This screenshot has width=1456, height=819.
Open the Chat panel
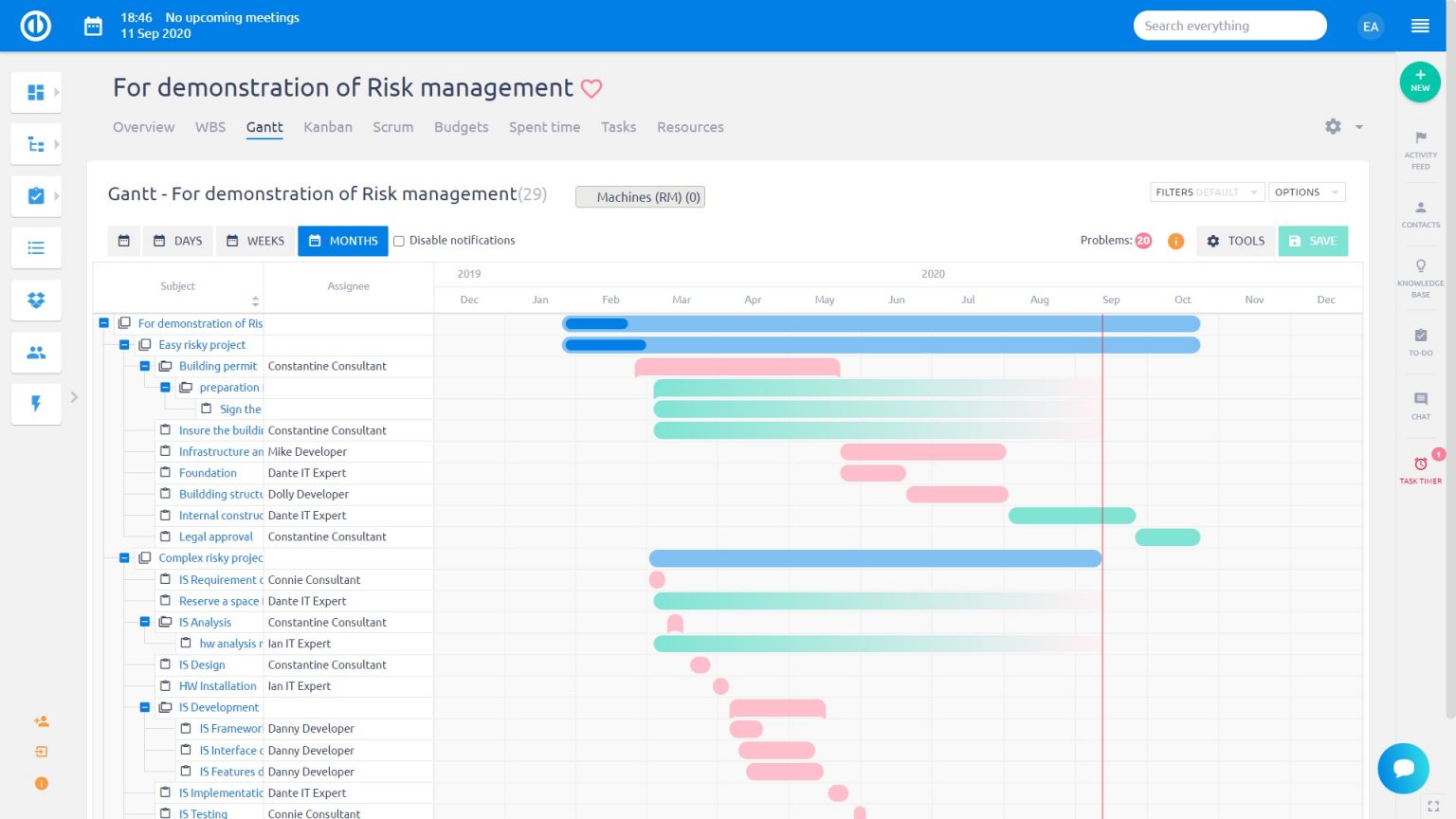coord(1420,406)
